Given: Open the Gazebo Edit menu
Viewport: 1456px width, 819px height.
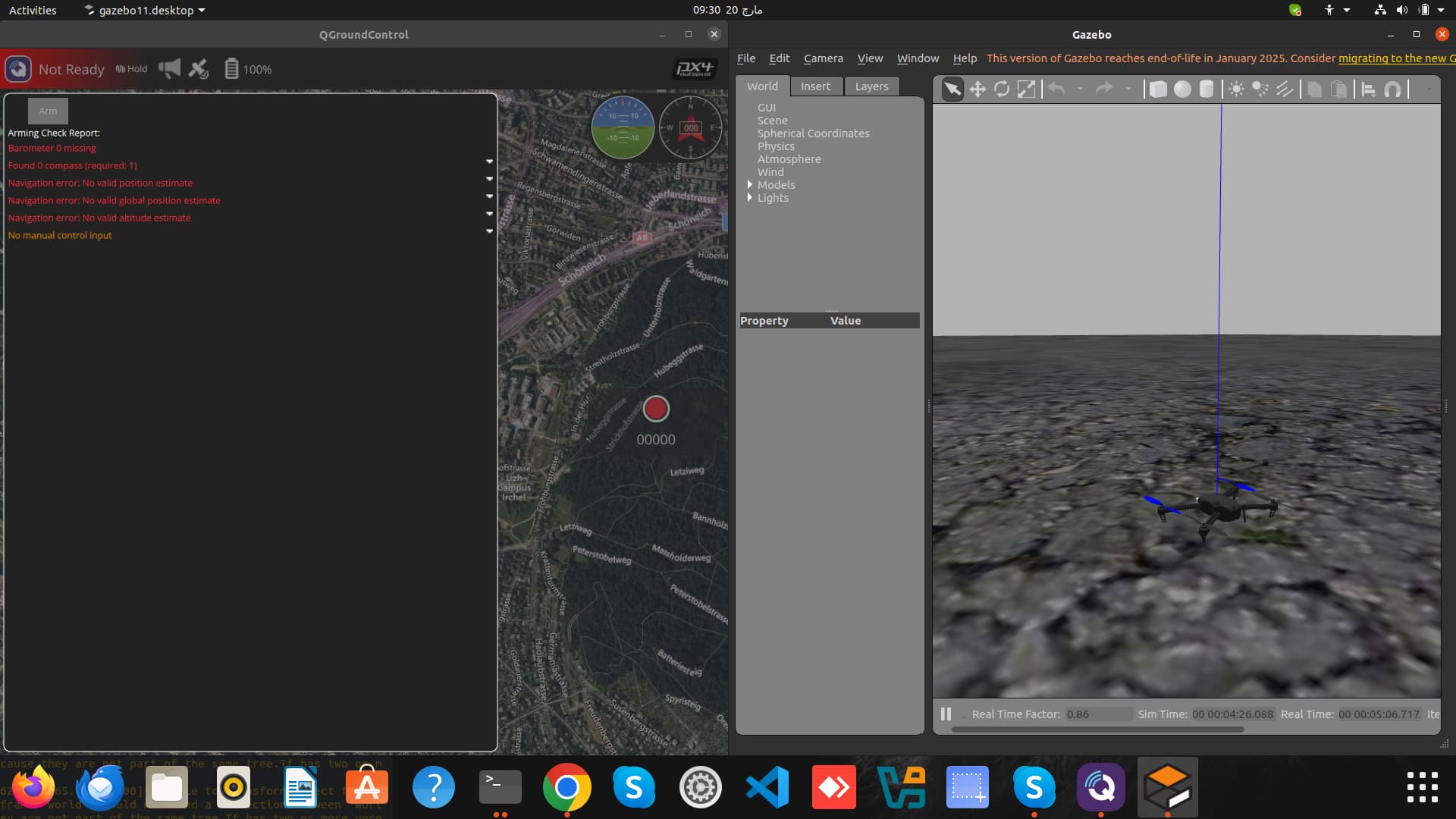Looking at the screenshot, I should point(779,58).
